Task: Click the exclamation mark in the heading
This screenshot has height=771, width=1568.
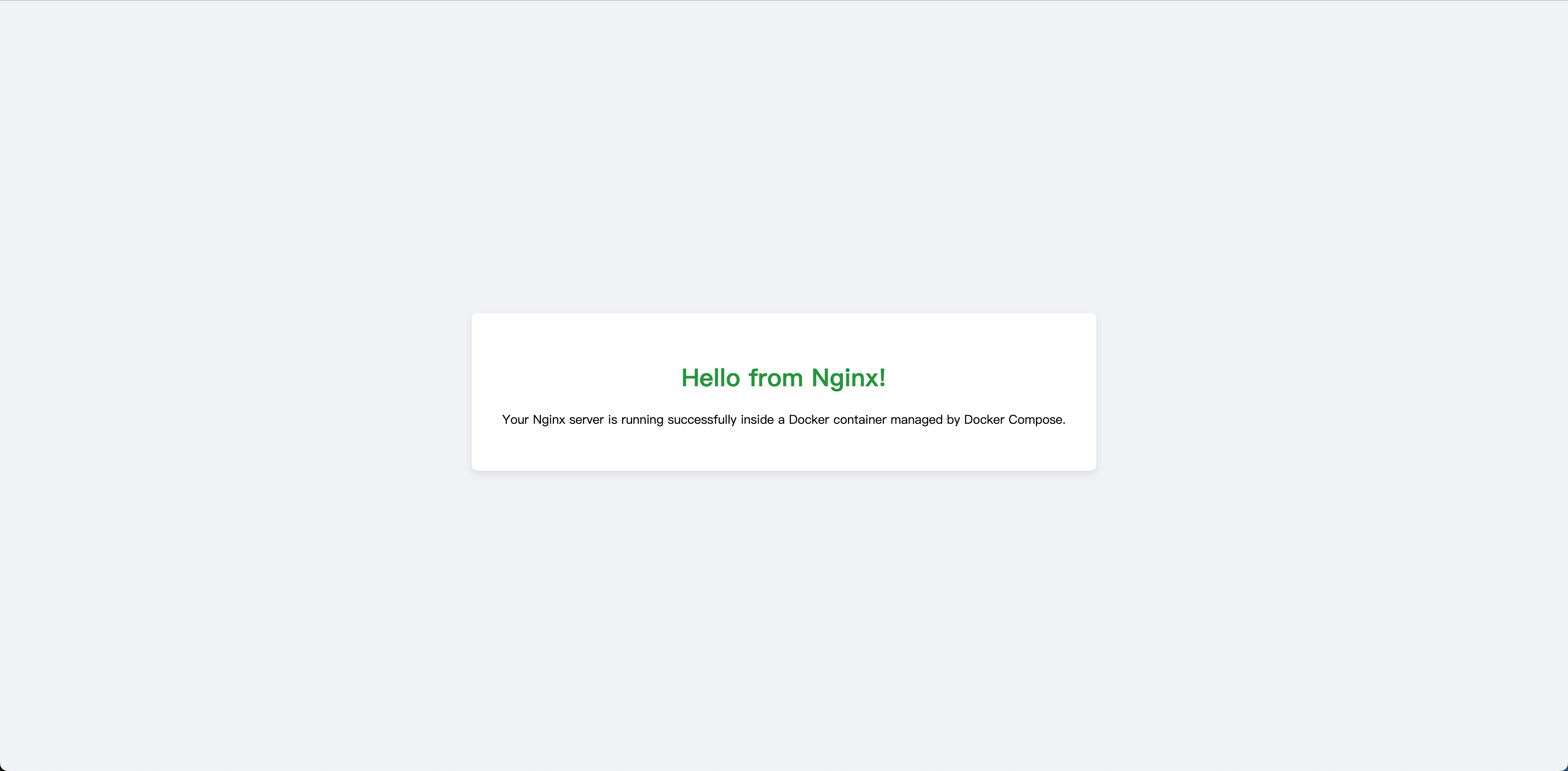Action: point(883,378)
